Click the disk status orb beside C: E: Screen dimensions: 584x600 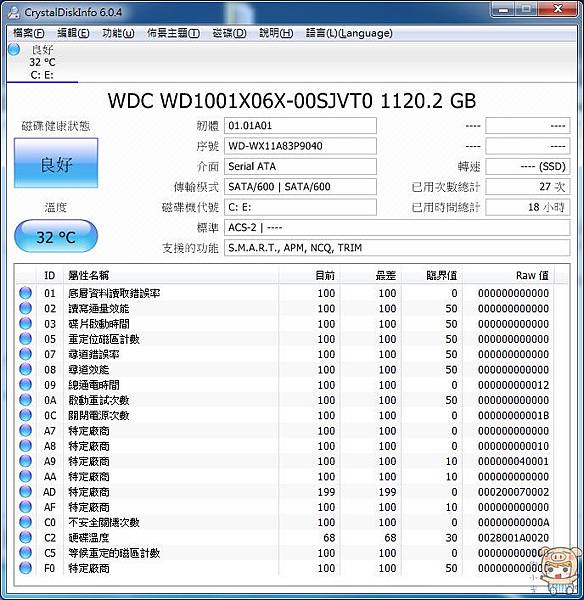coord(14,49)
